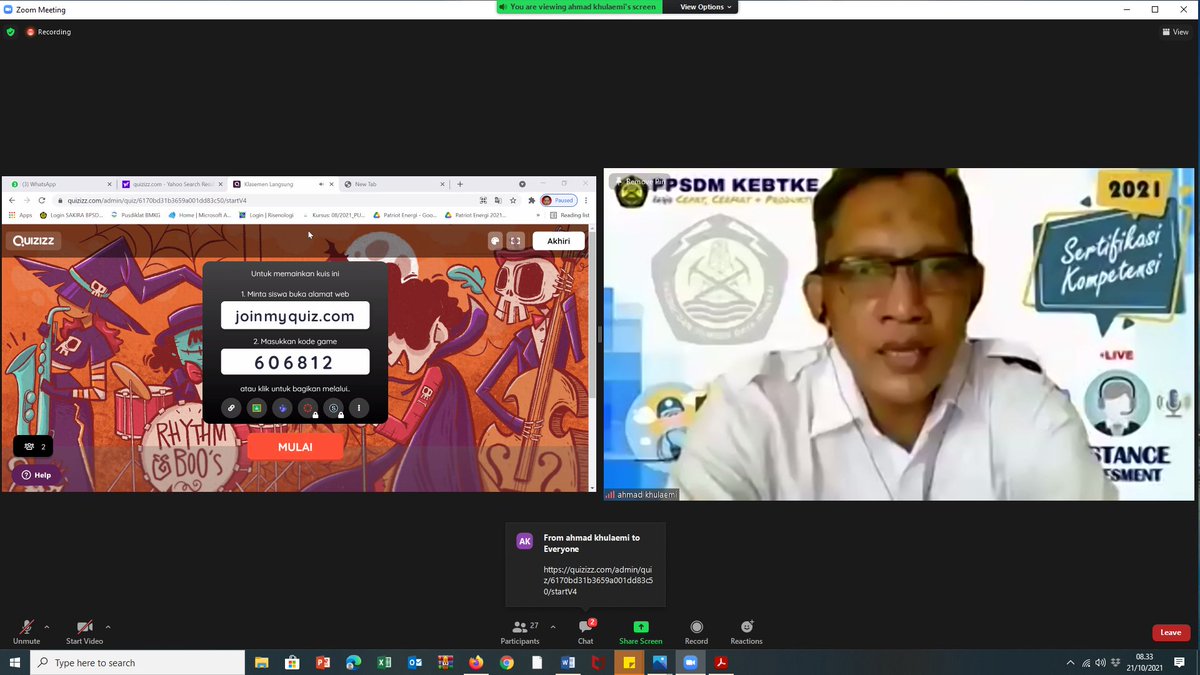
Task: Mute audio on Klasemen Langsung tab
Action: coord(321,184)
